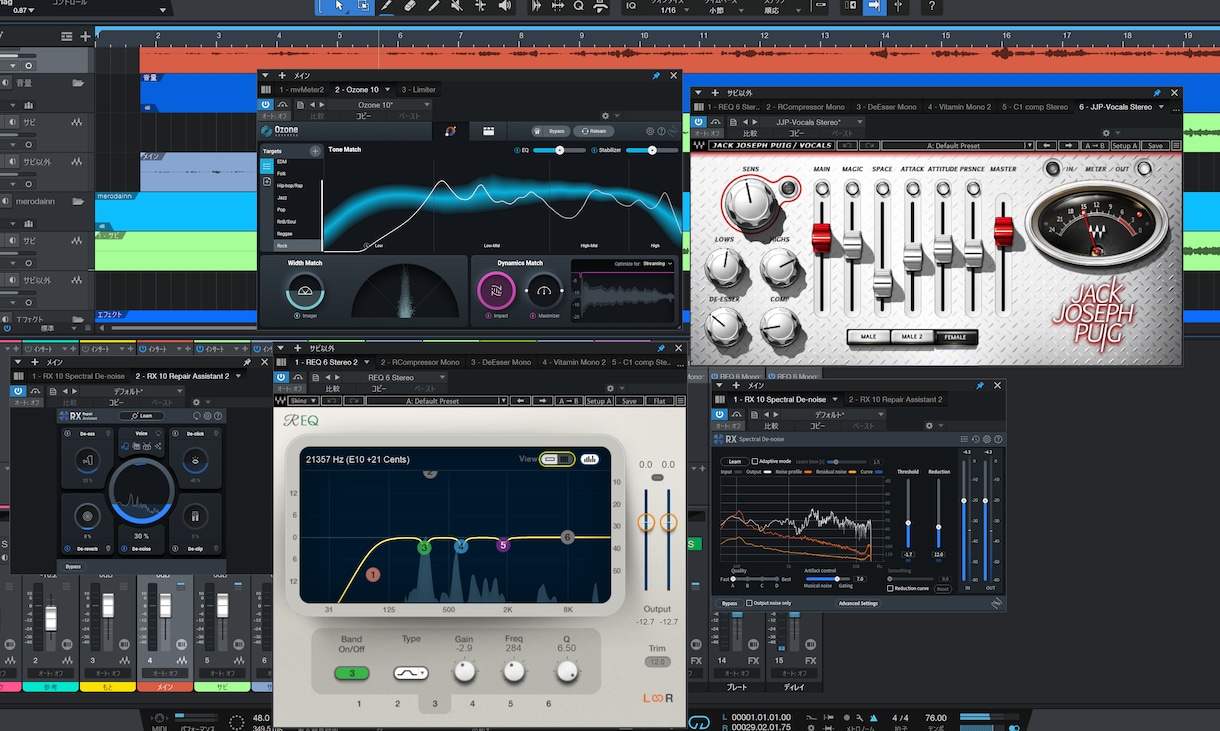The width and height of the screenshot is (1220, 731).
Task: Adjust the RX Threshold slider handle
Action: (908, 523)
